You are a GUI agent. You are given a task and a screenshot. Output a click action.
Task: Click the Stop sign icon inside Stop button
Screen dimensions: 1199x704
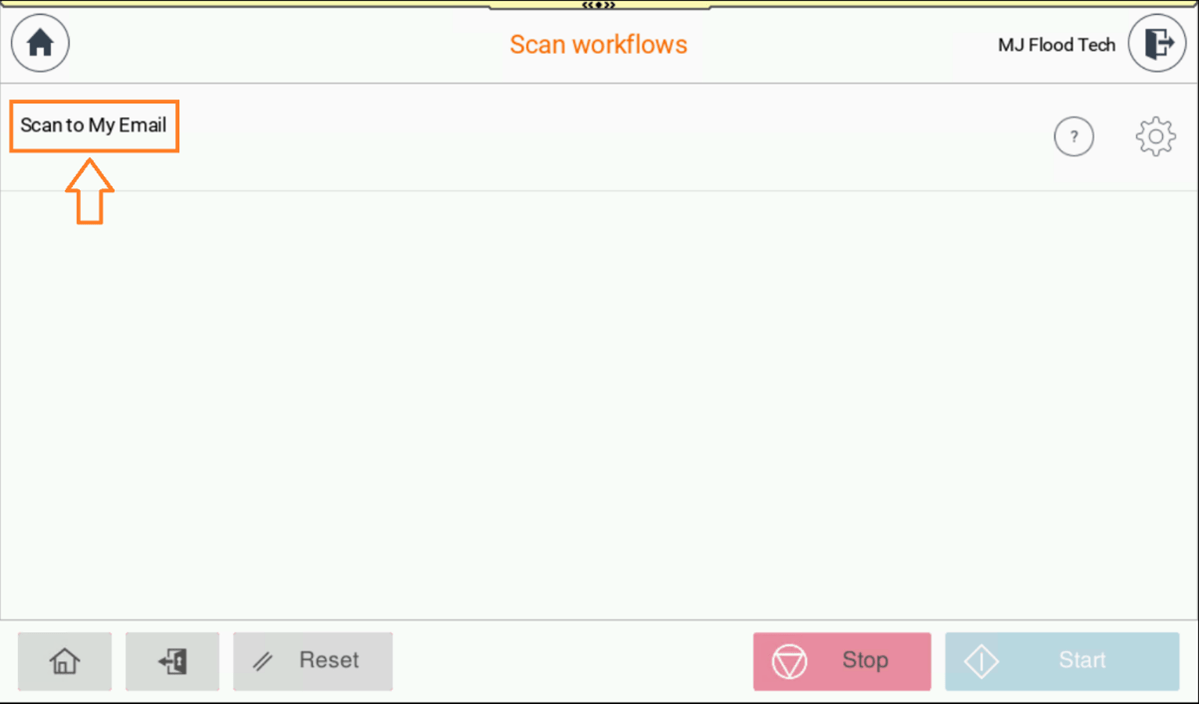791,660
